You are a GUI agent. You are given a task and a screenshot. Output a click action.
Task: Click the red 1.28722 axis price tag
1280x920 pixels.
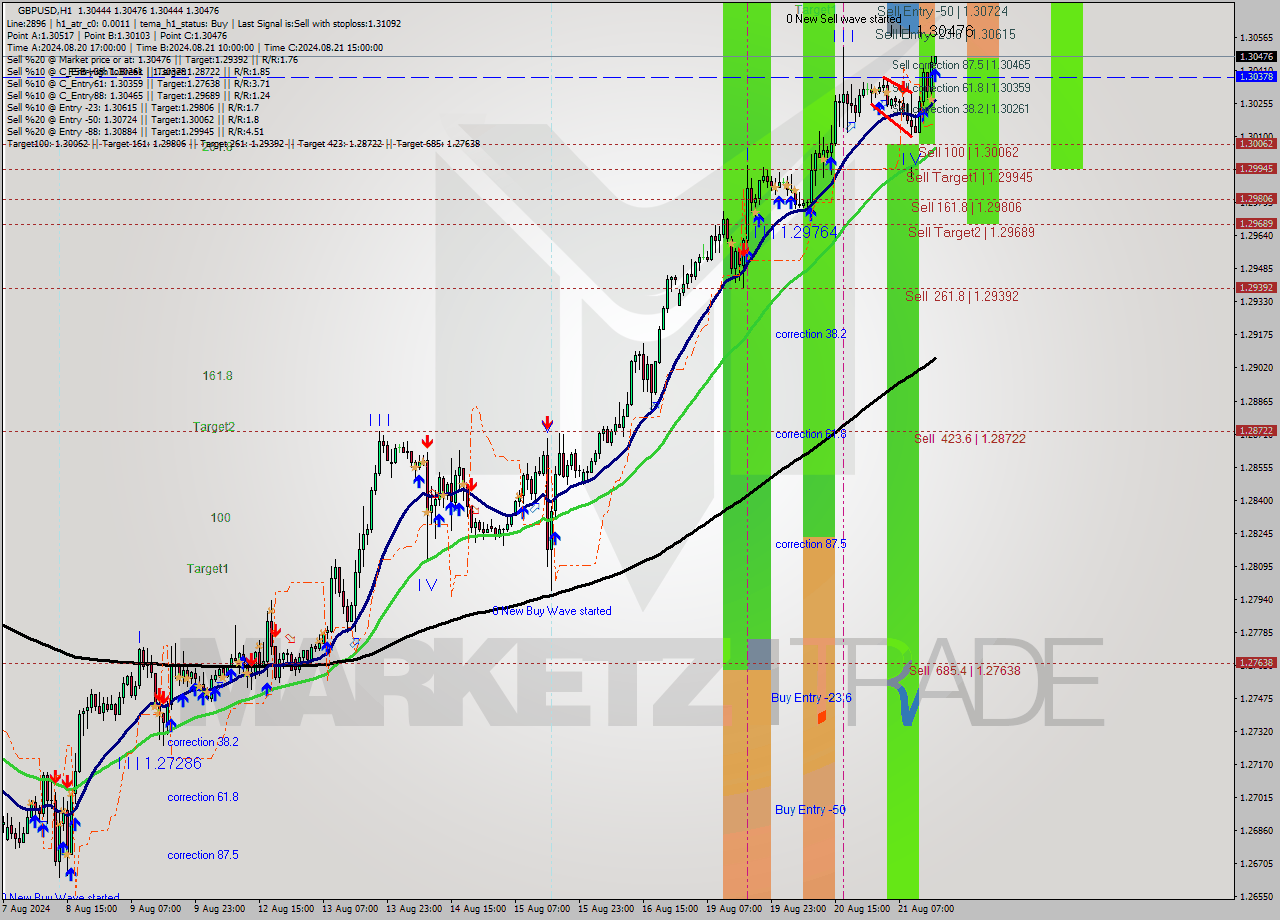pos(1255,430)
